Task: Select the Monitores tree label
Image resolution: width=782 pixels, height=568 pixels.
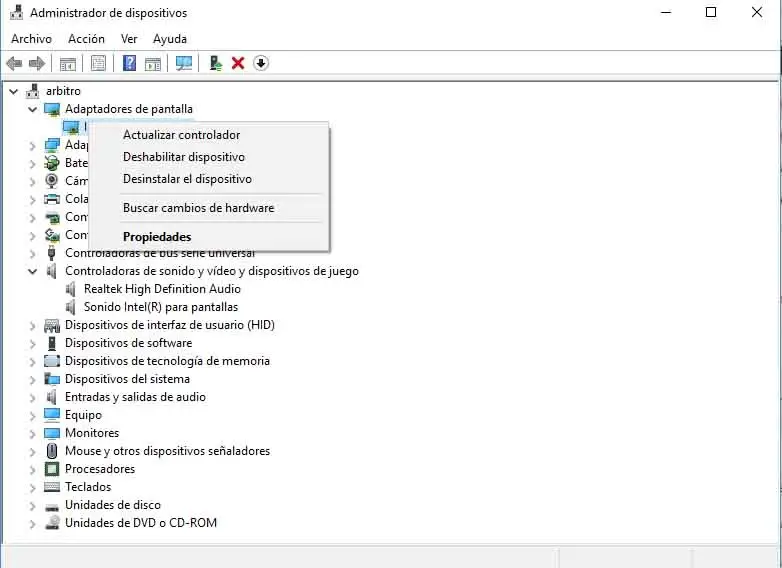Action: pos(92,433)
